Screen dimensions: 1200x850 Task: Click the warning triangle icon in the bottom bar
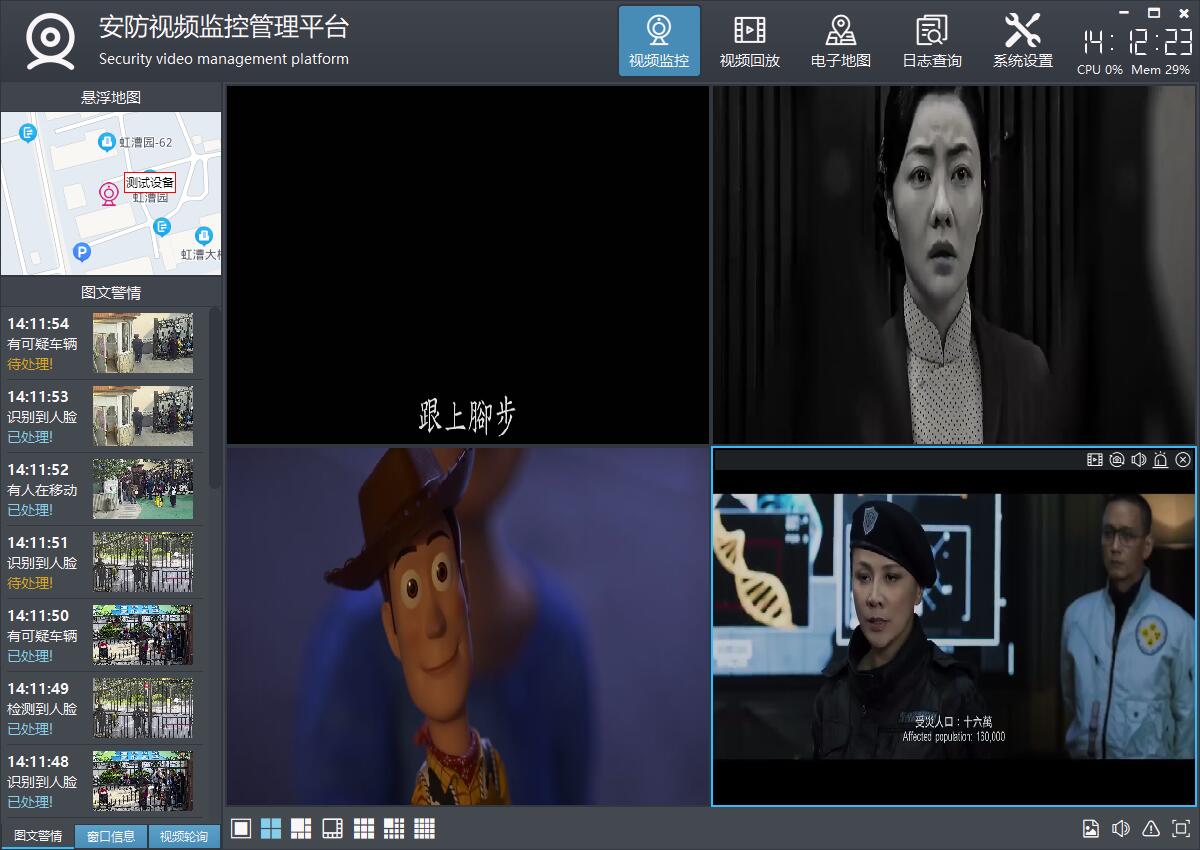click(x=1151, y=829)
